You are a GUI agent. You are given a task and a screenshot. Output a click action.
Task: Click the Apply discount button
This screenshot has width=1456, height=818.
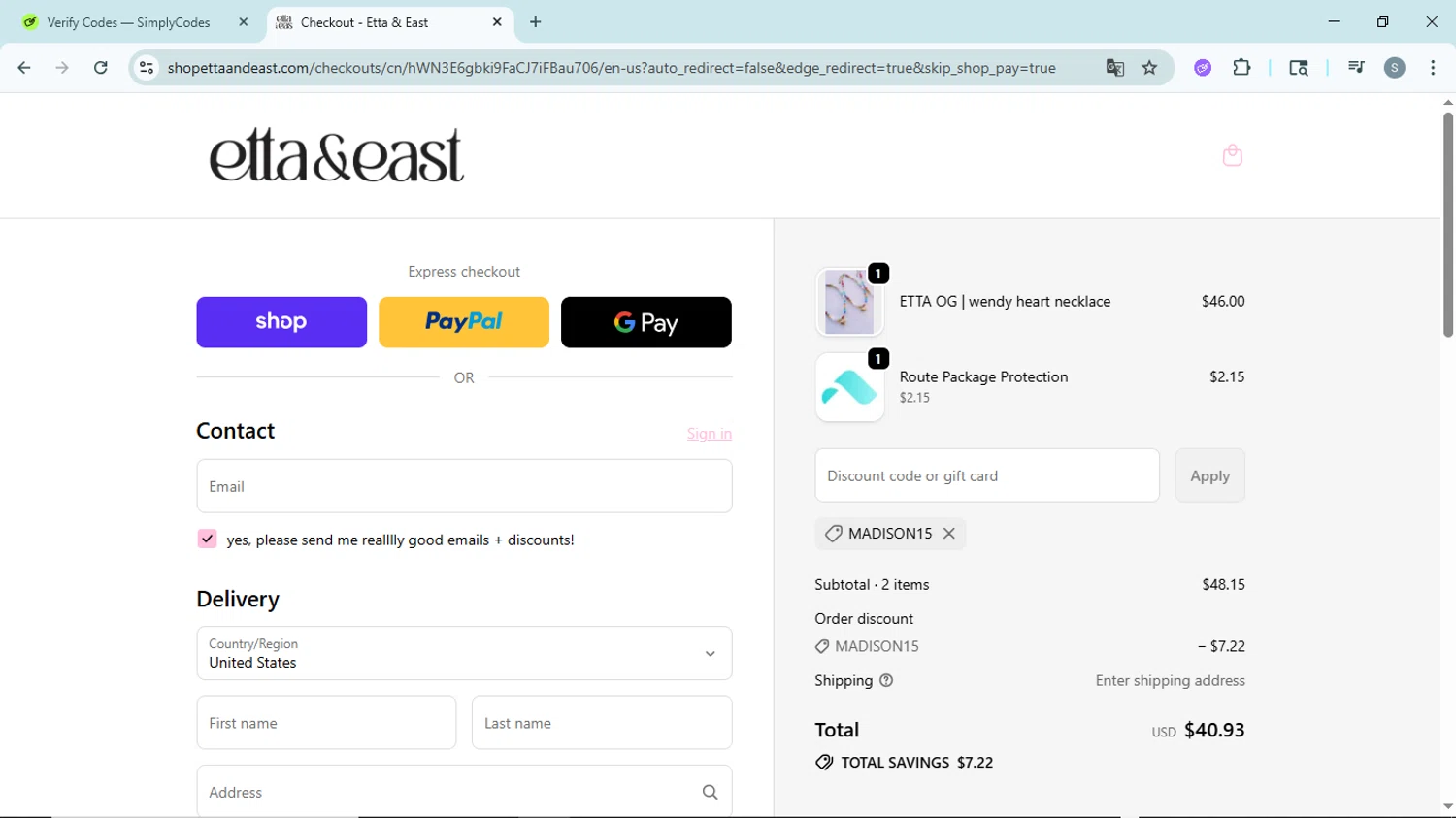pos(1209,475)
